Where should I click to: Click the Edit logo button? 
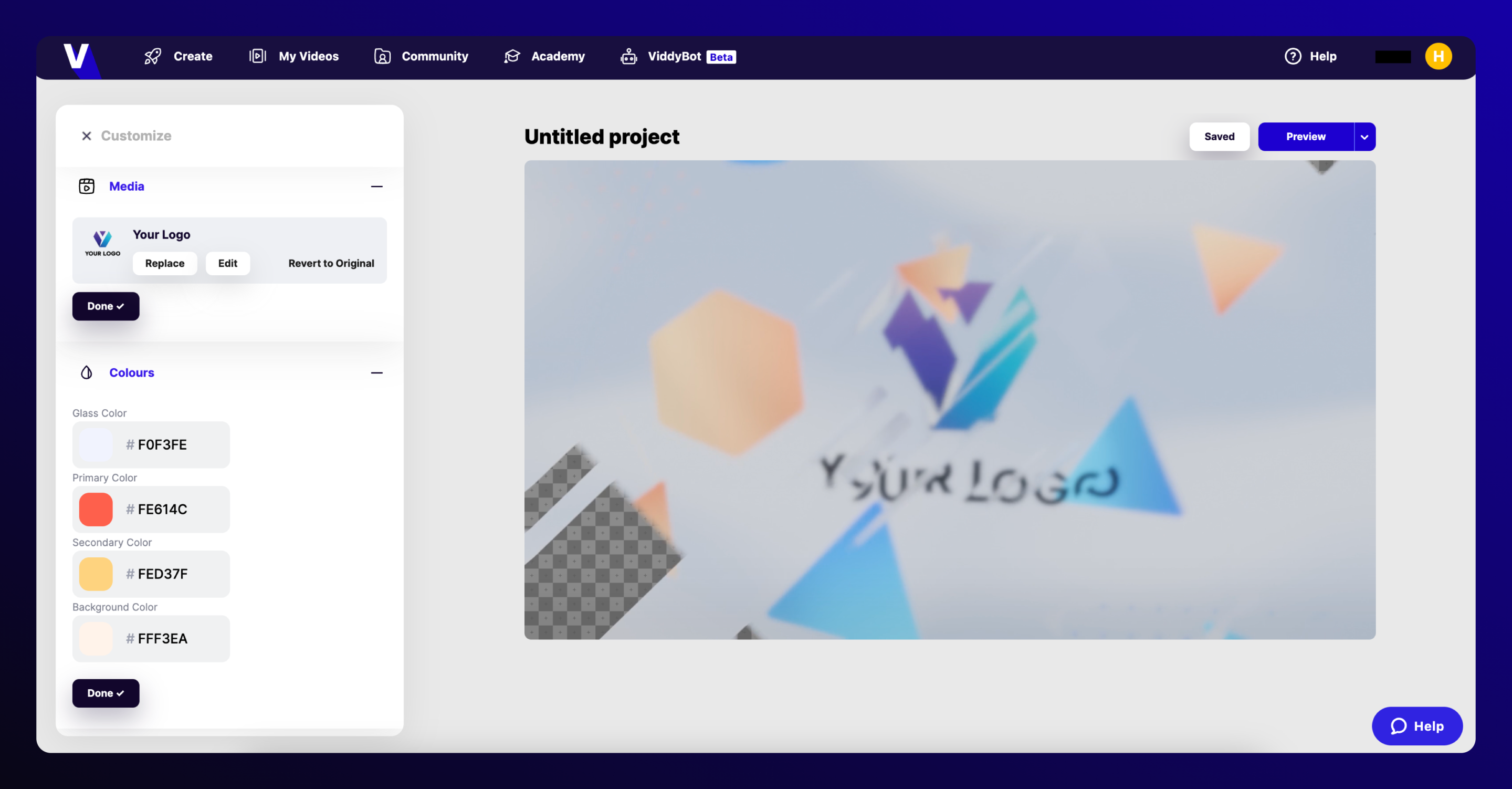228,263
